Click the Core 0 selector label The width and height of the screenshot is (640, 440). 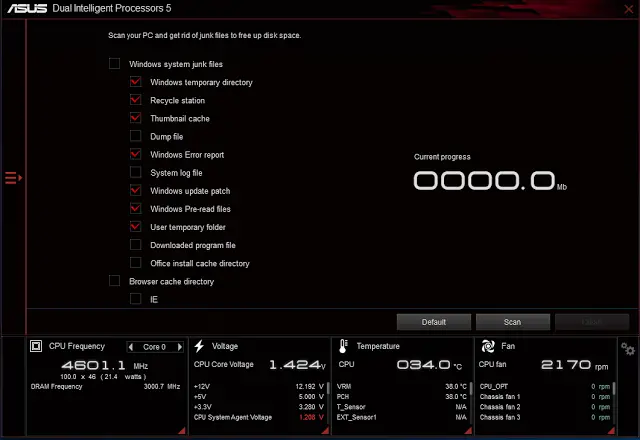click(154, 347)
